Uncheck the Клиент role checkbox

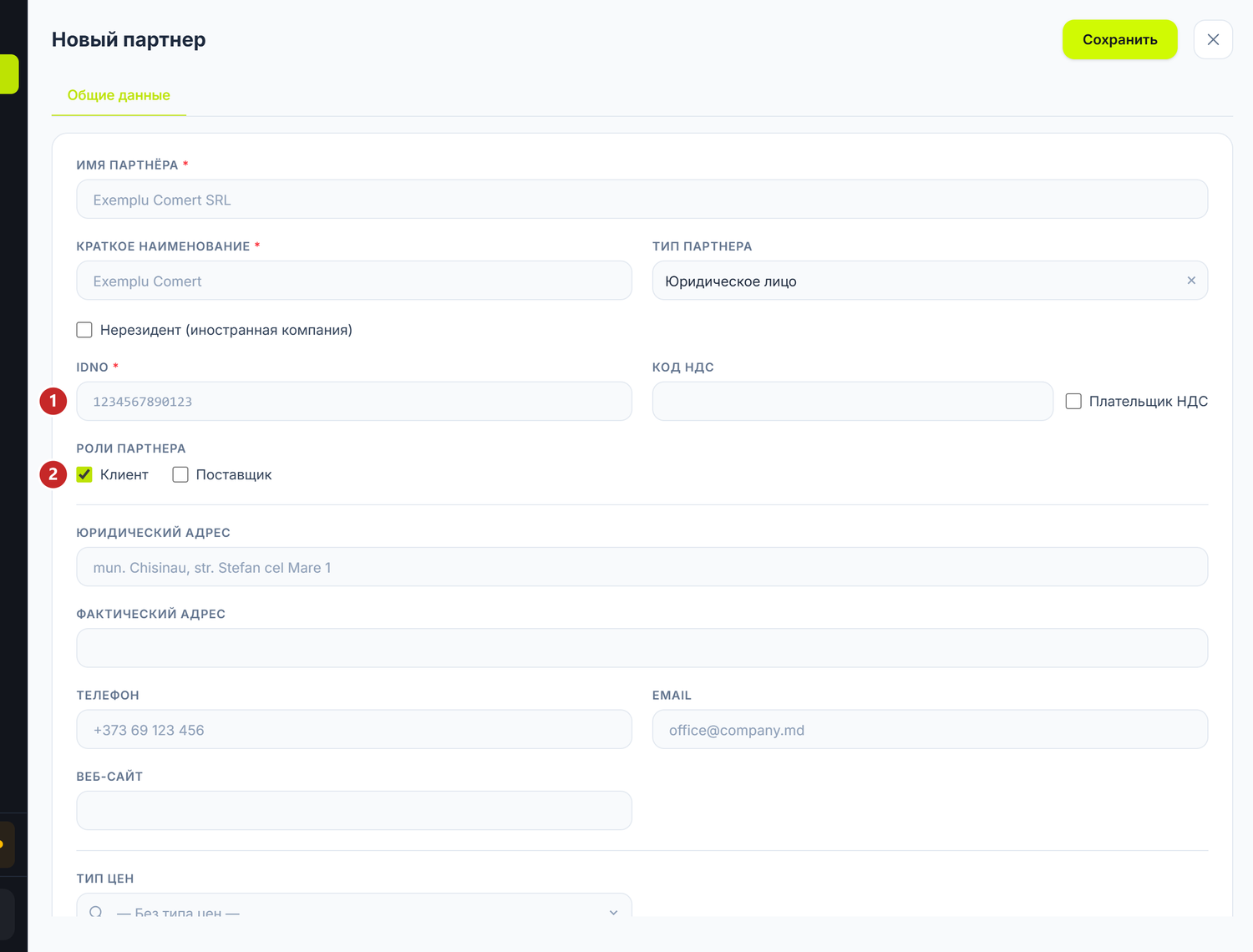click(84, 474)
